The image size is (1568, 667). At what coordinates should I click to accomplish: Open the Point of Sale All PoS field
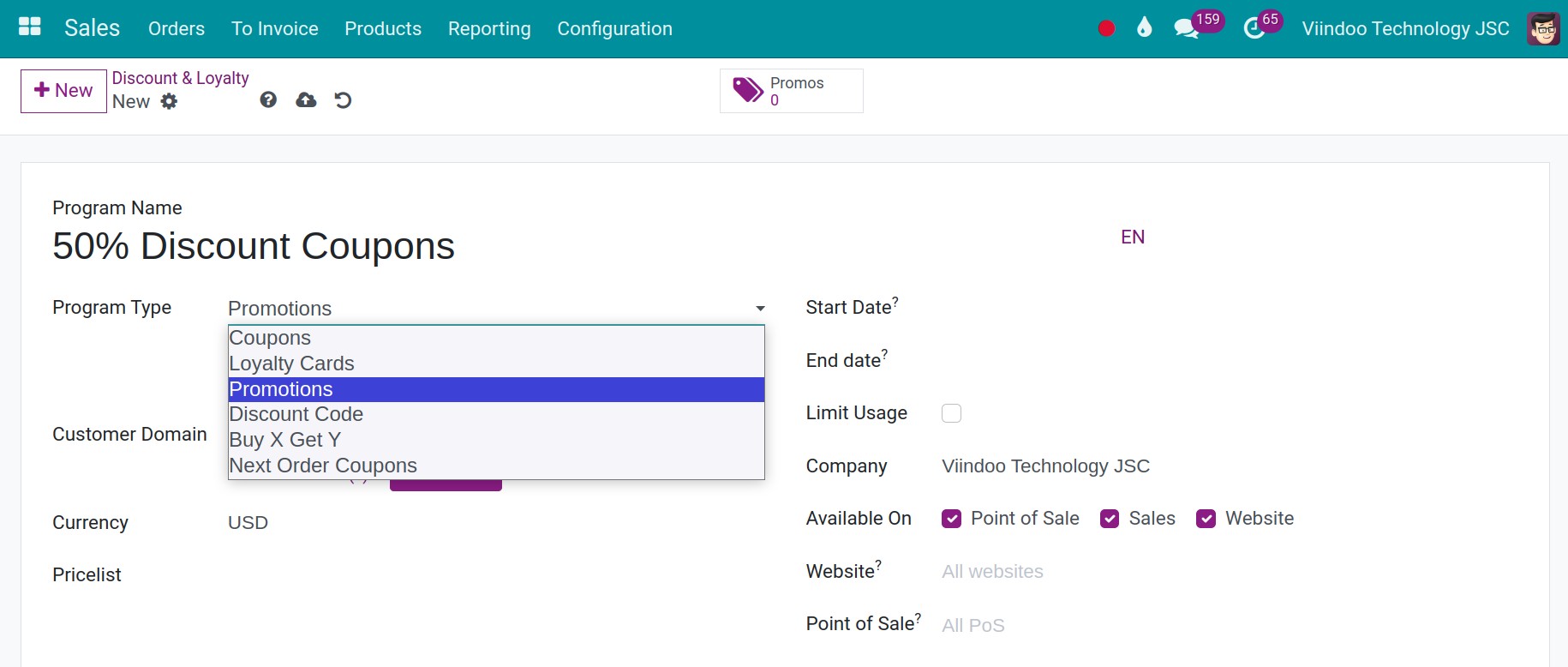coord(1230,625)
